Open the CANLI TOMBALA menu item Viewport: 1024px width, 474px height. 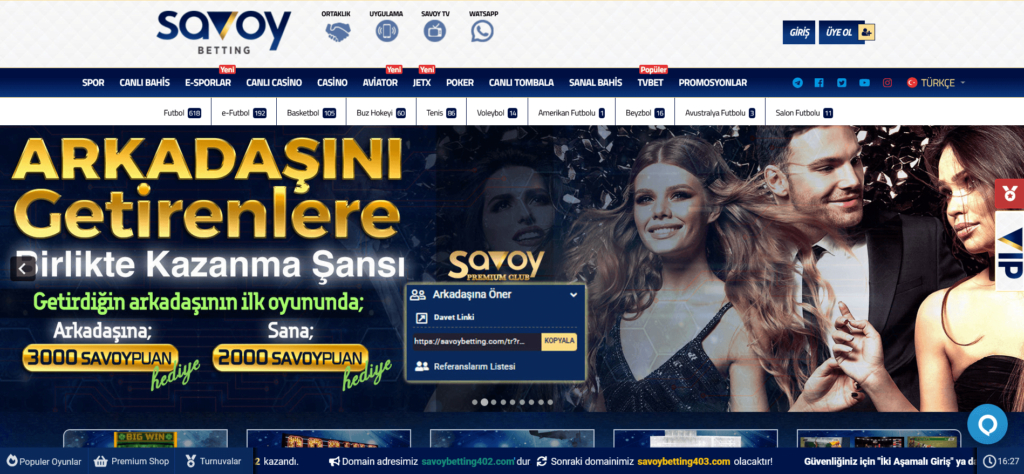(x=521, y=83)
